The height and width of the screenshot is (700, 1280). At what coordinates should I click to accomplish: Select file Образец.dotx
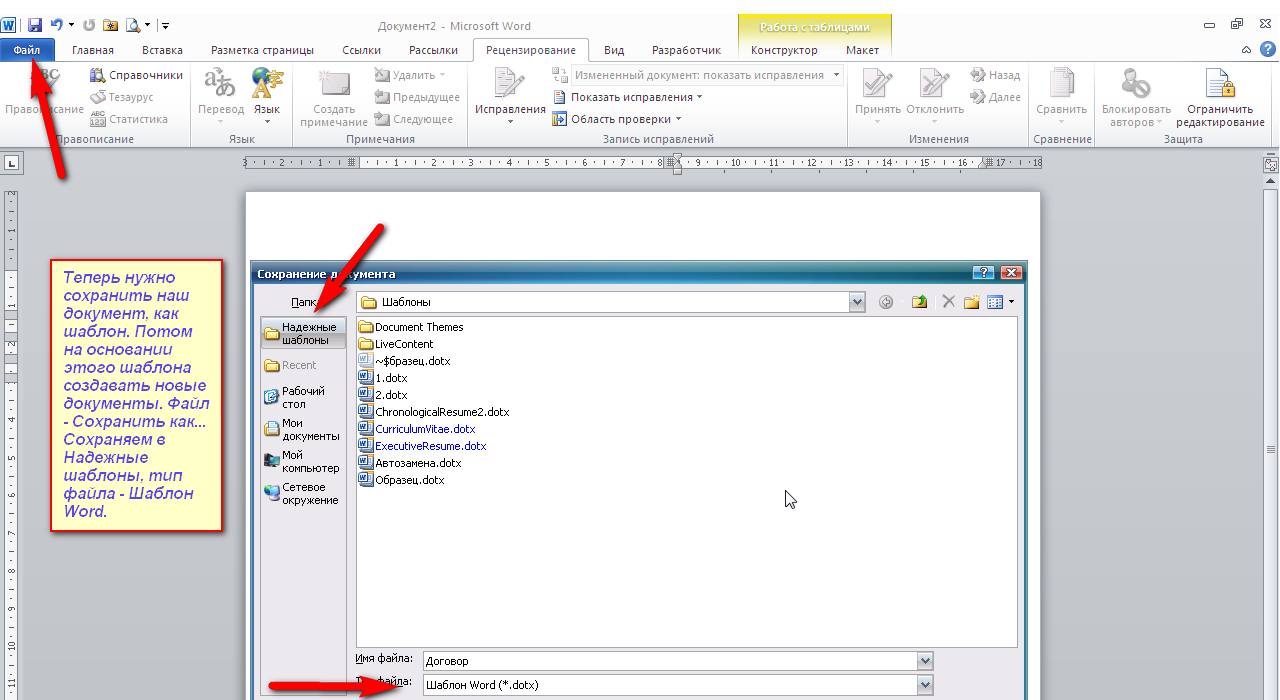[402, 480]
